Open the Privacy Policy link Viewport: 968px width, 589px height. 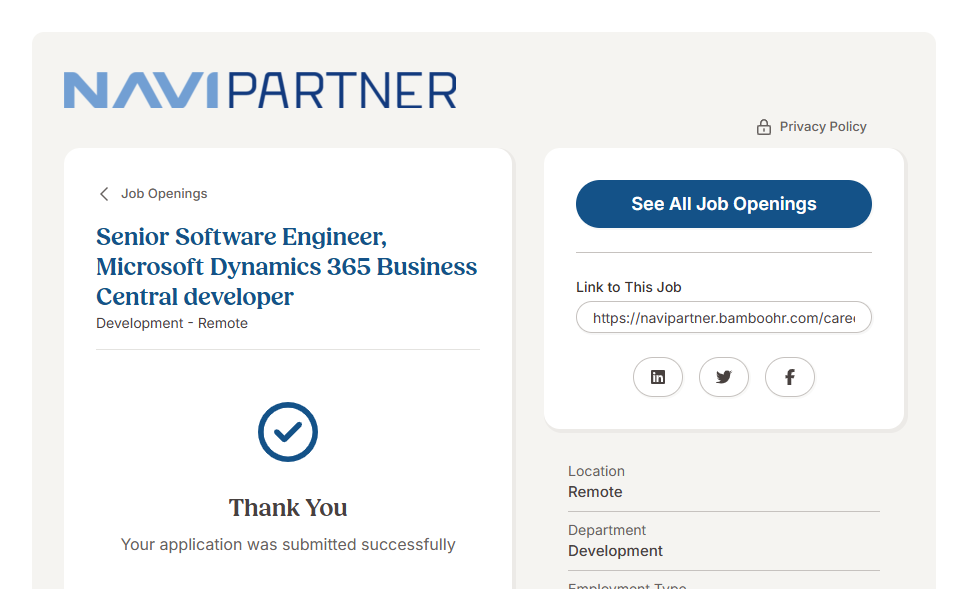822,127
